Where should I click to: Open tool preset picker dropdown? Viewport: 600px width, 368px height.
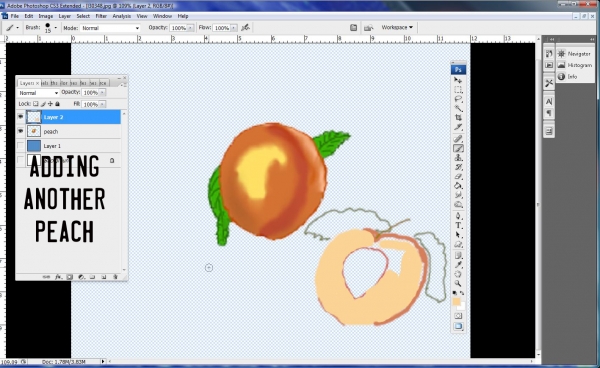coord(17,28)
